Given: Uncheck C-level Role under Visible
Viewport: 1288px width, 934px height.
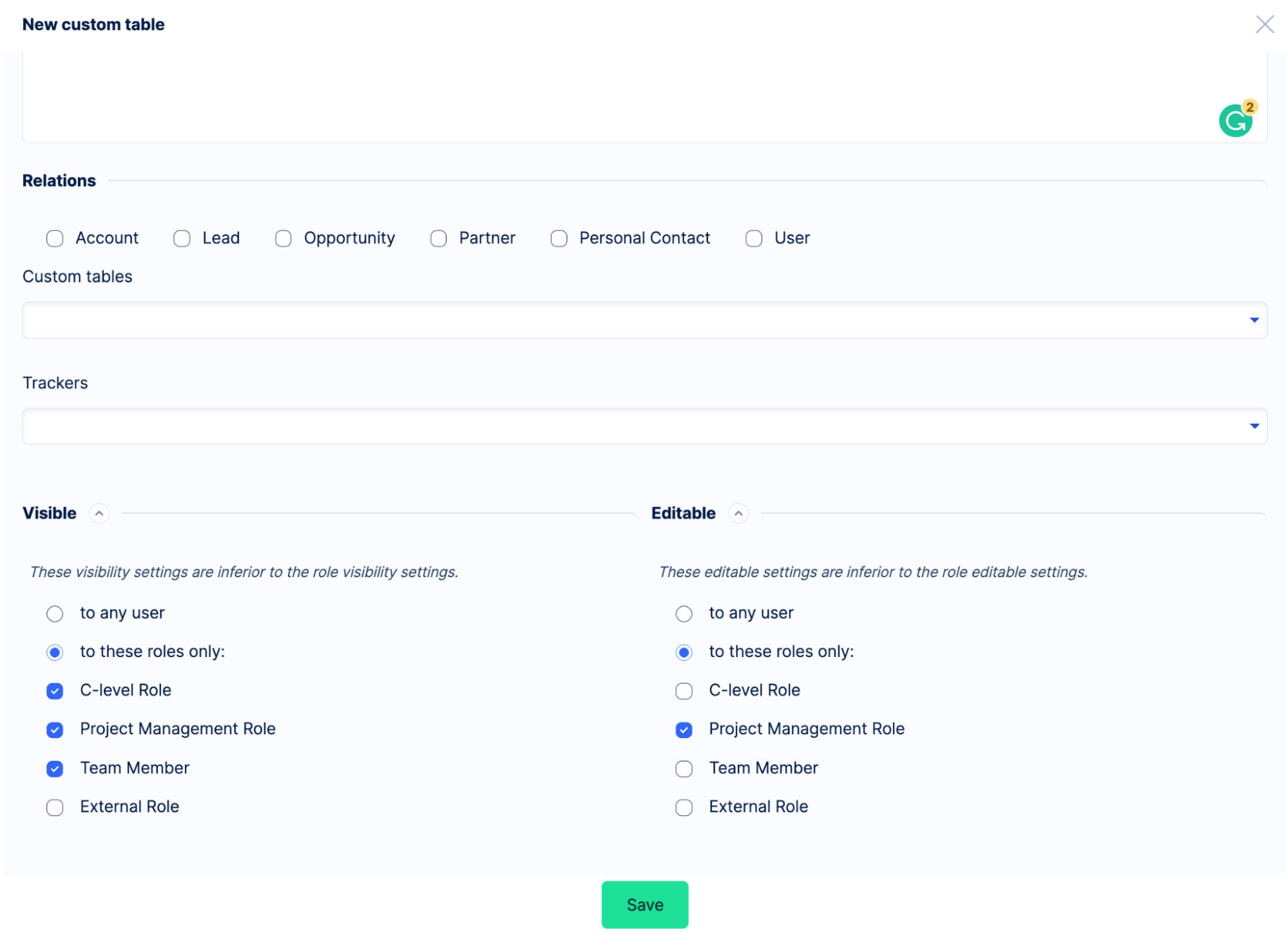Looking at the screenshot, I should (55, 691).
